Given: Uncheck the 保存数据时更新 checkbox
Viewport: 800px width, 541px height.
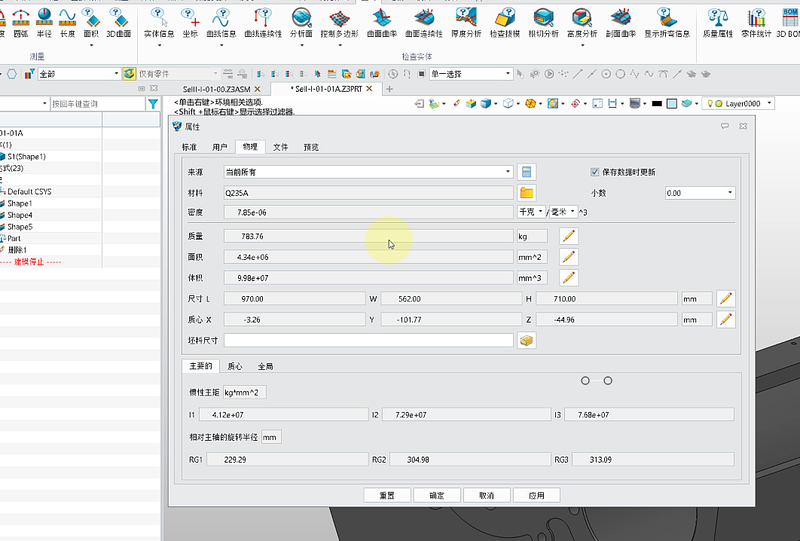Looking at the screenshot, I should pos(595,172).
